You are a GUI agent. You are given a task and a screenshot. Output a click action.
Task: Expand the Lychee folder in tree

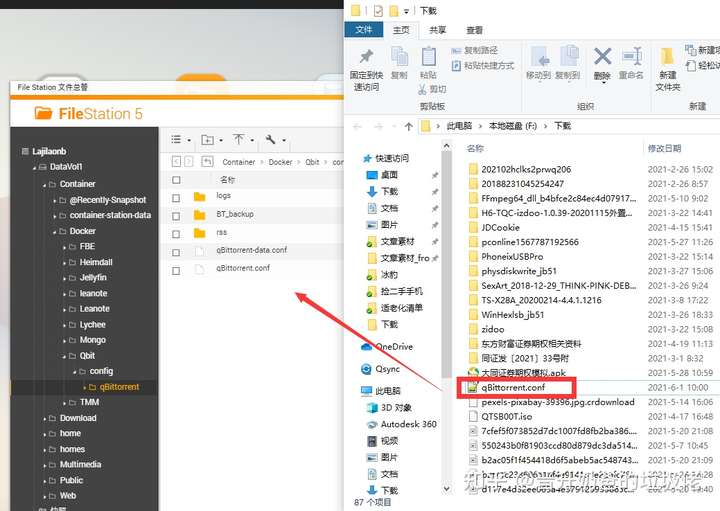point(64,326)
